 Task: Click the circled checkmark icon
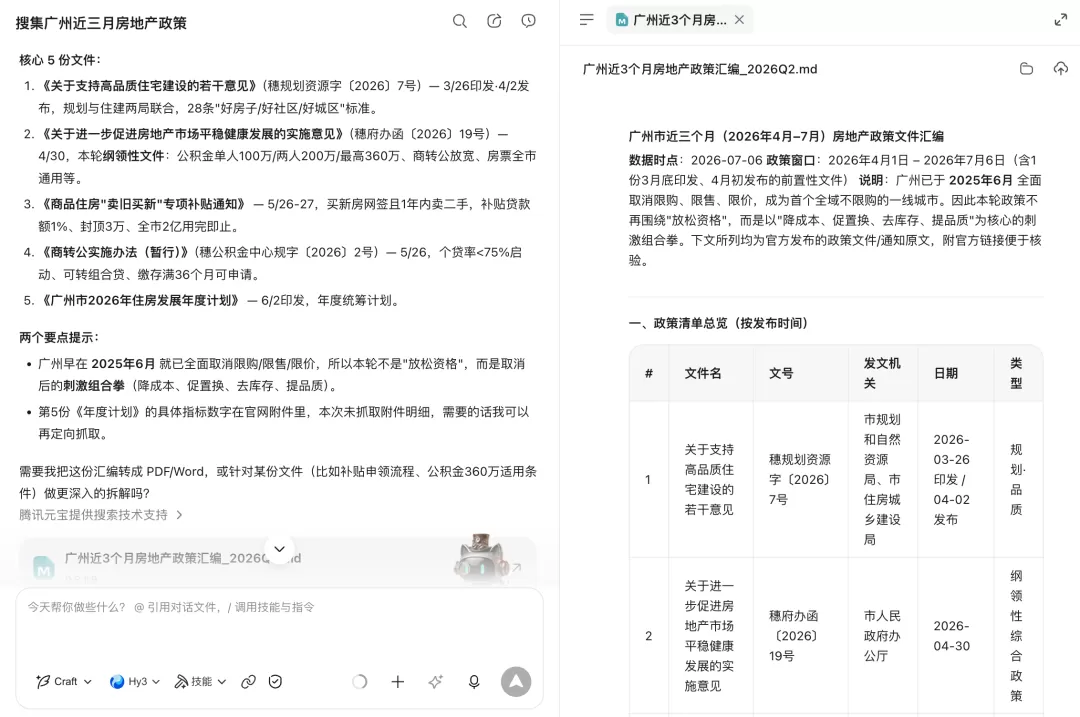[x=276, y=681]
